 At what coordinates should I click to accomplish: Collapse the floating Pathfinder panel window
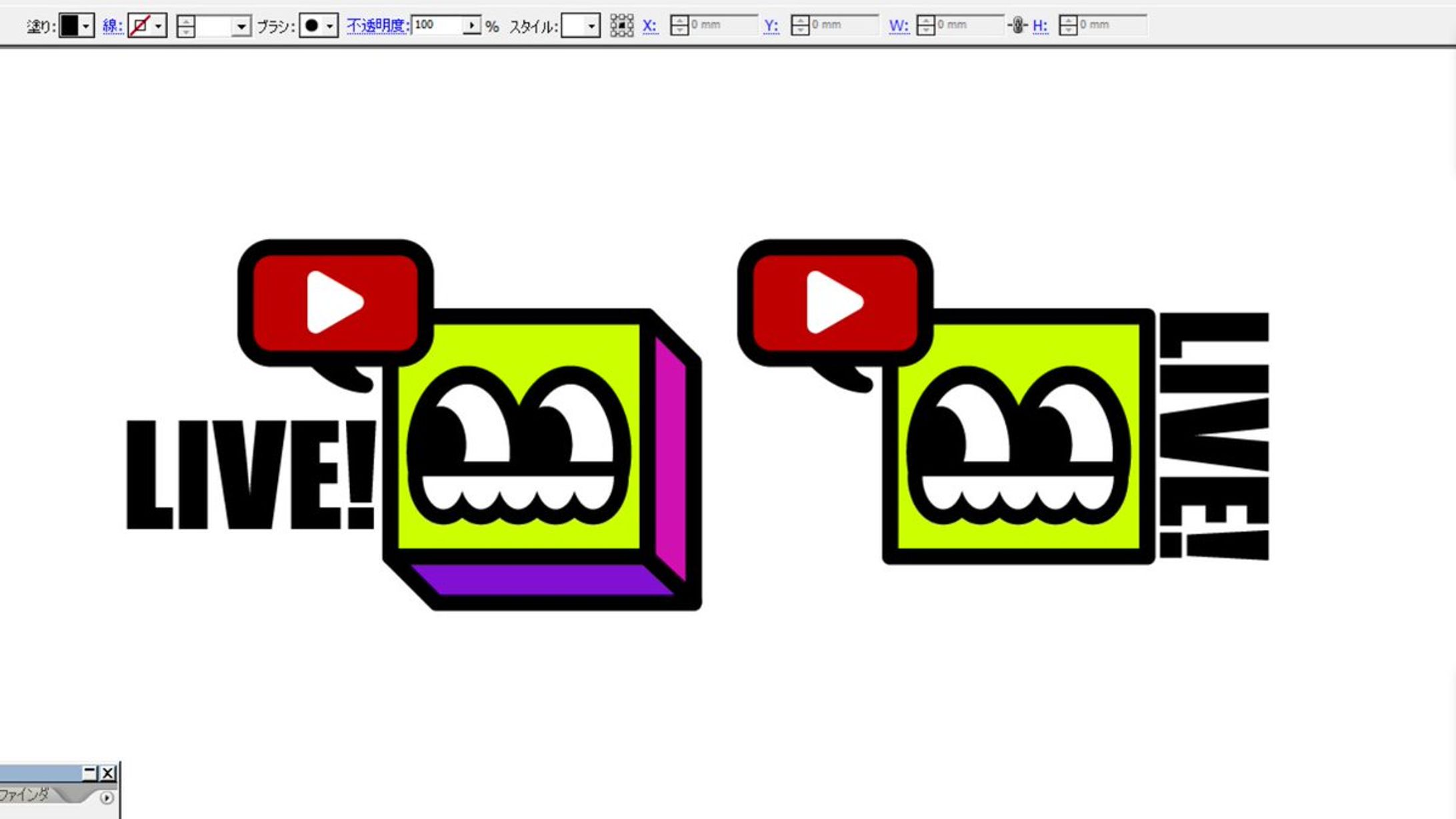[89, 772]
